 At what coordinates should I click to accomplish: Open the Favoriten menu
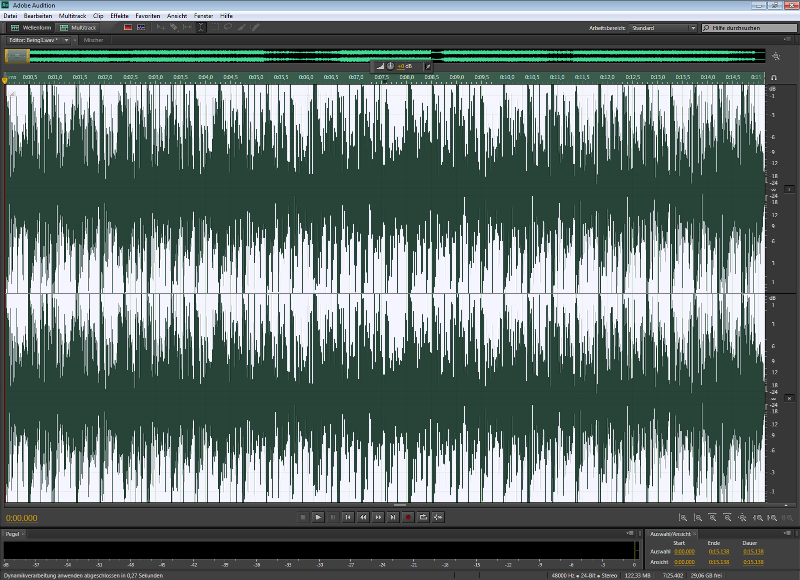[147, 16]
